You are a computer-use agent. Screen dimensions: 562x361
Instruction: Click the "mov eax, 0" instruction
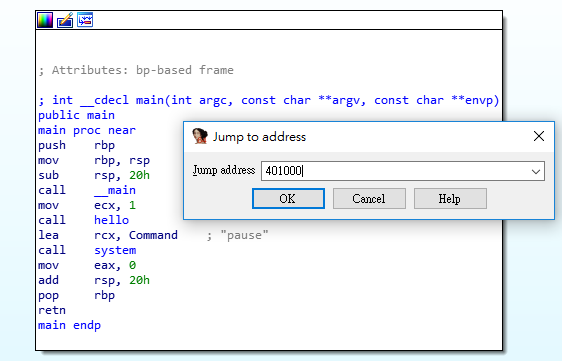[87, 265]
